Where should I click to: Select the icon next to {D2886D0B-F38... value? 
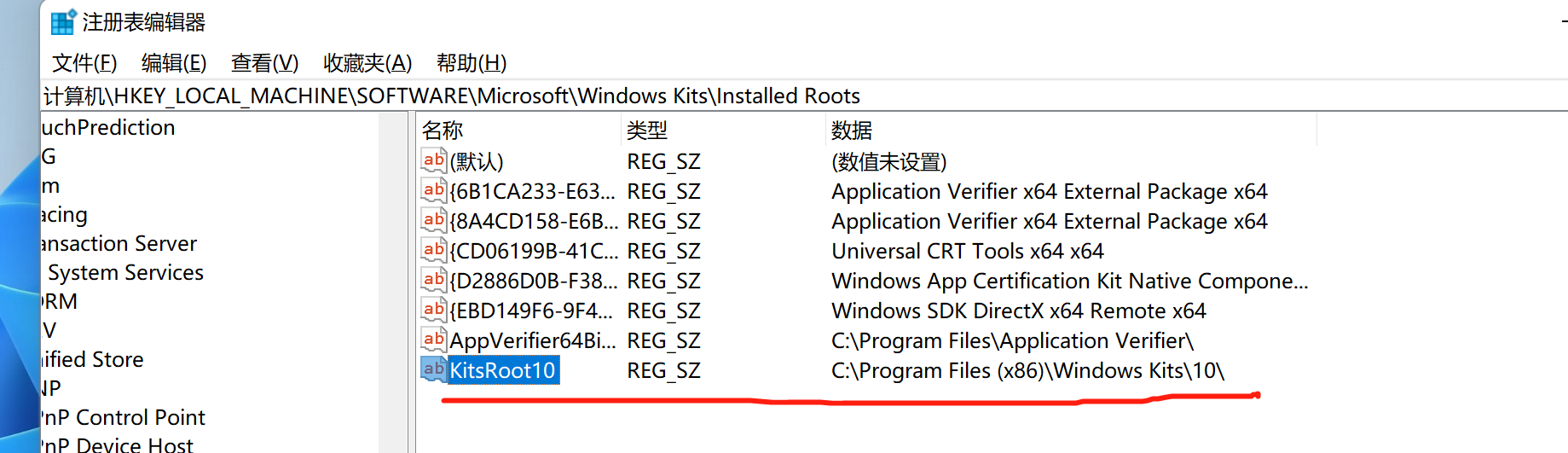(434, 279)
